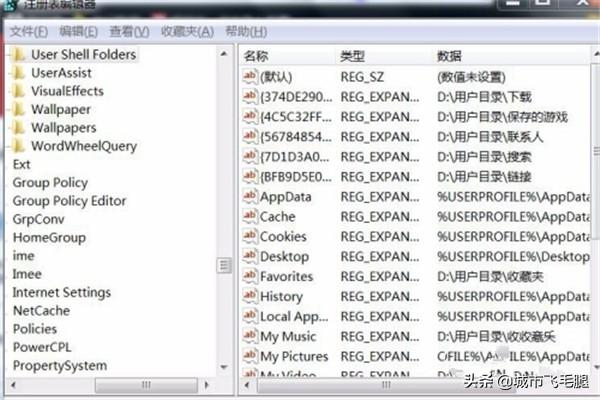600x400 pixels.
Task: Click the string icon for (默认) value
Action: click(x=249, y=77)
